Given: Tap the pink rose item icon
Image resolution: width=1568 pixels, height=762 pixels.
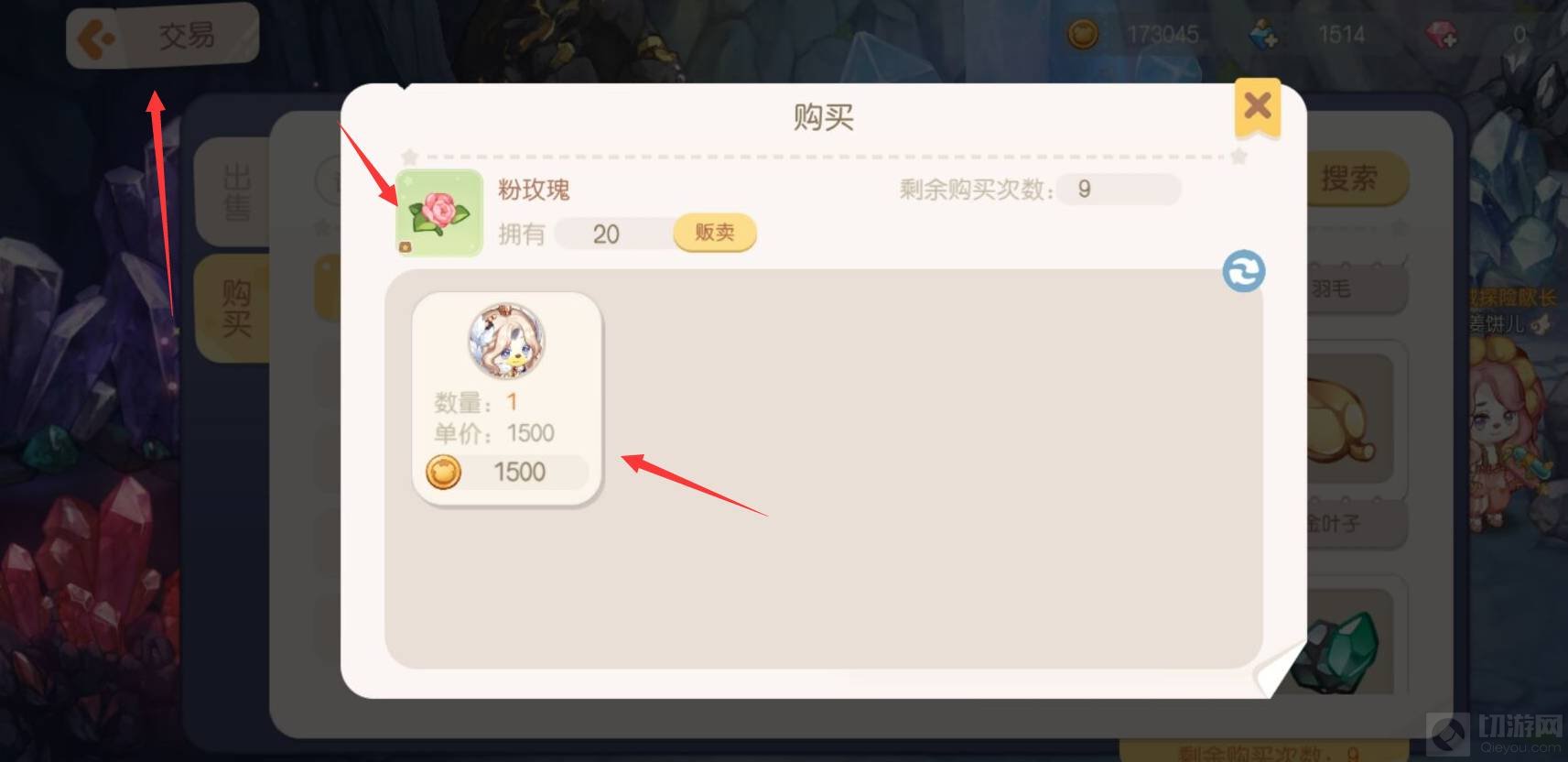Looking at the screenshot, I should pyautogui.click(x=439, y=213).
